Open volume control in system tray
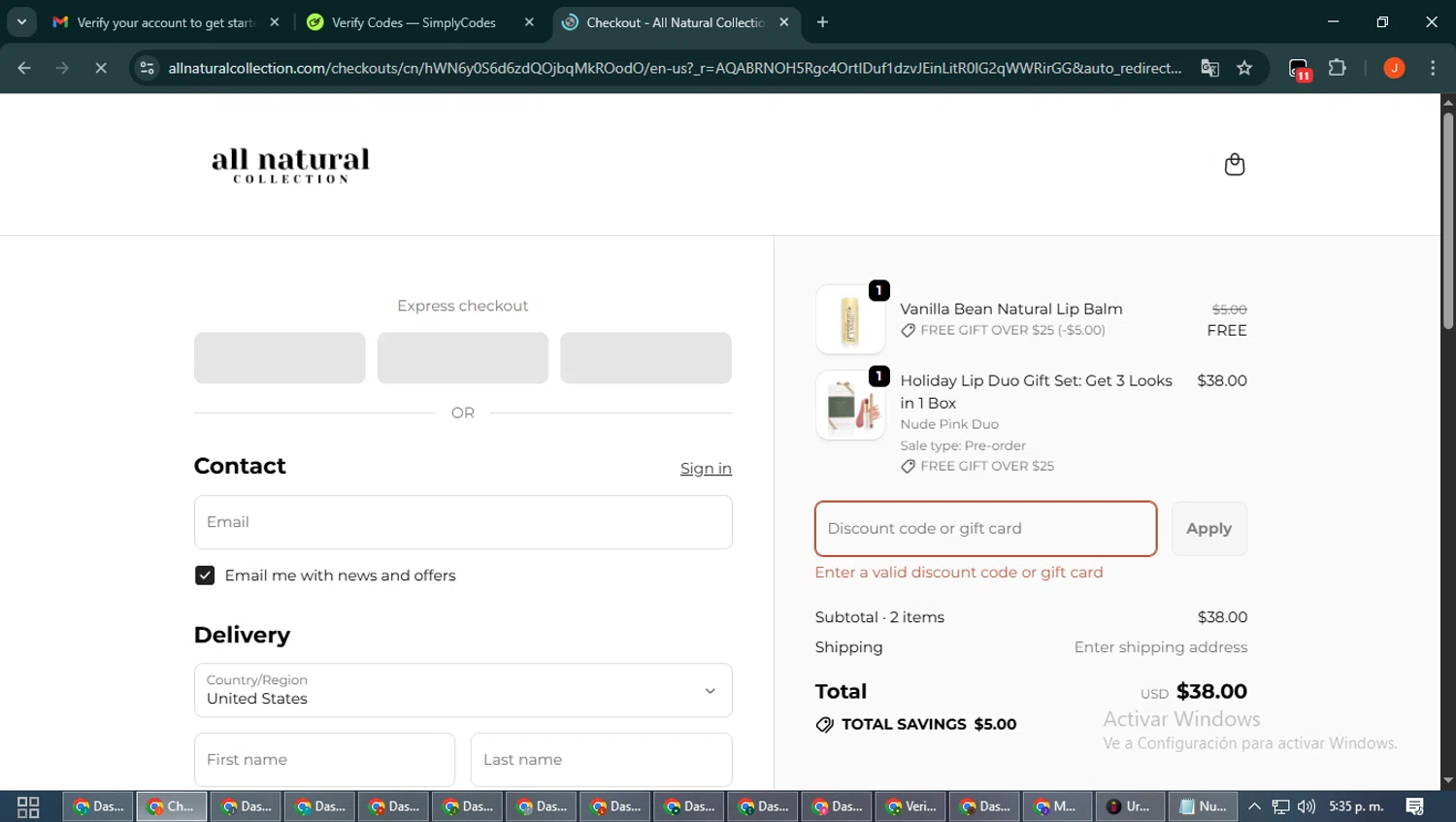Viewport: 1456px width, 822px height. [1307, 806]
